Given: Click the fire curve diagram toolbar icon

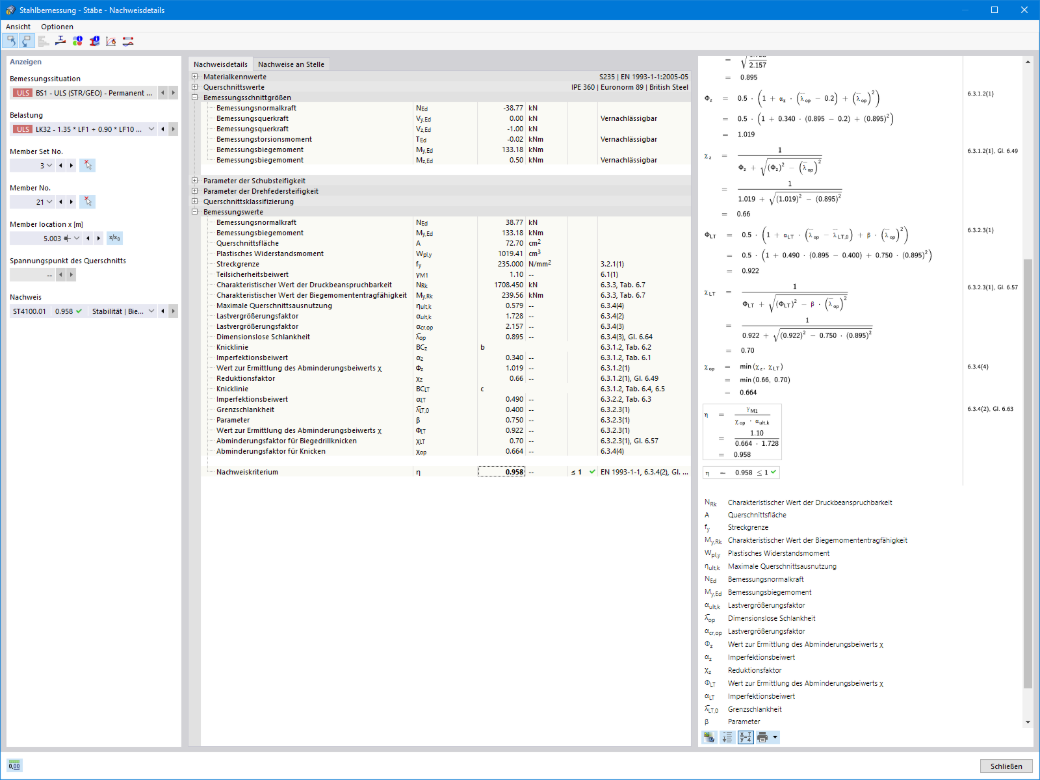Looking at the screenshot, I should coord(111,41).
